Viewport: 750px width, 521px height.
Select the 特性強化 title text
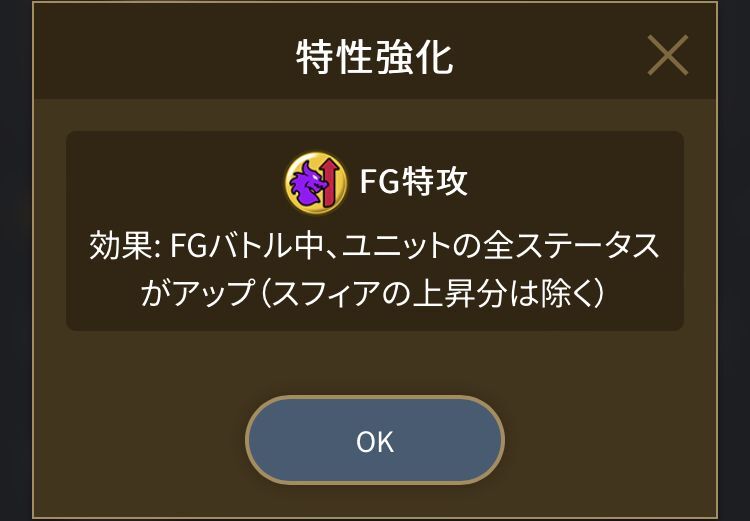click(x=375, y=57)
